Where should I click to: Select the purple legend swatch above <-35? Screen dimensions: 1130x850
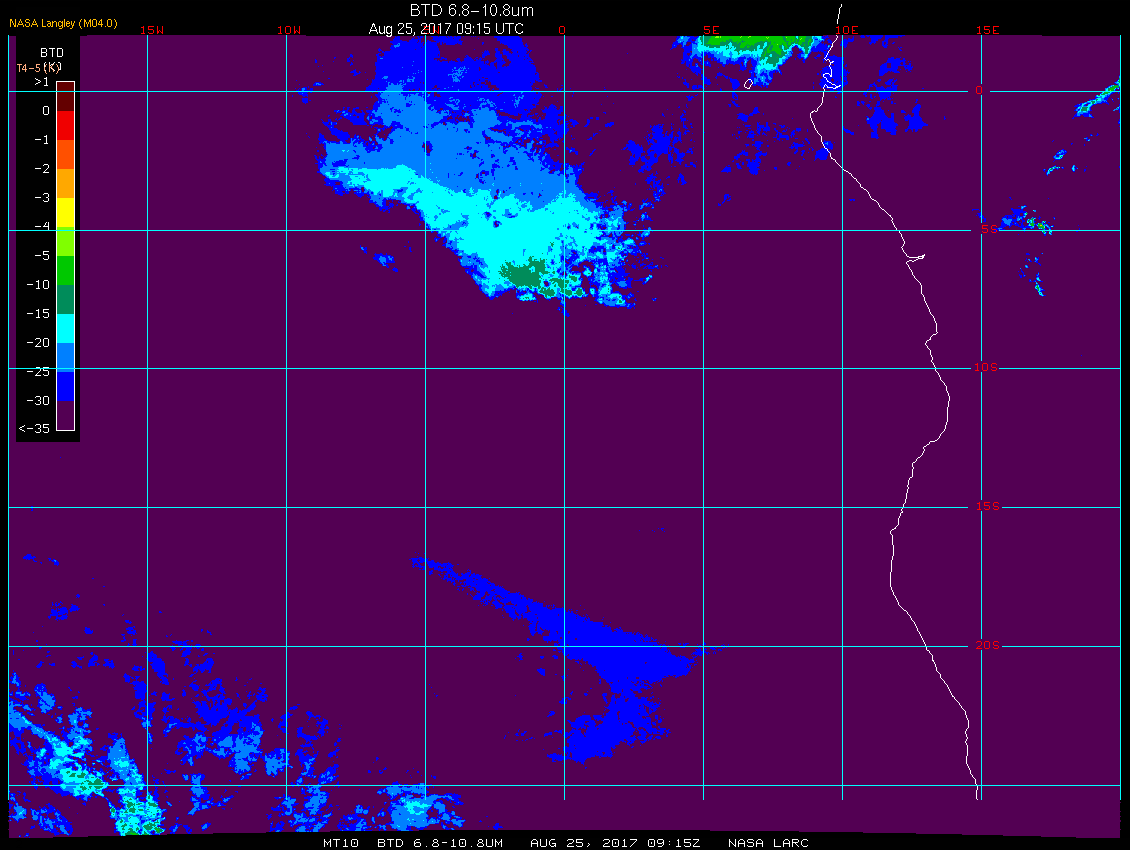pos(66,415)
